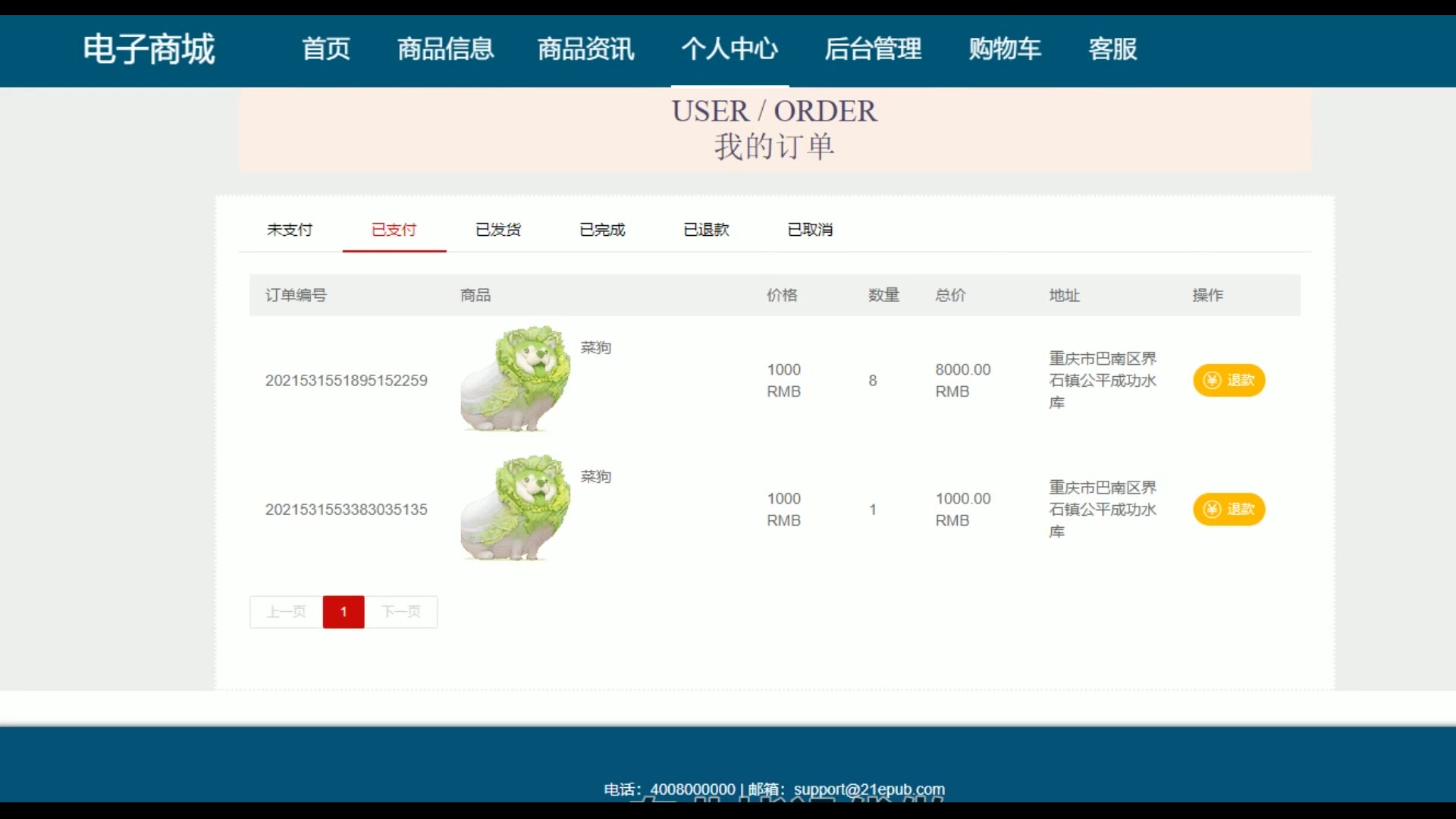Switch to the 已发货 tab
1456x819 pixels.
[498, 229]
